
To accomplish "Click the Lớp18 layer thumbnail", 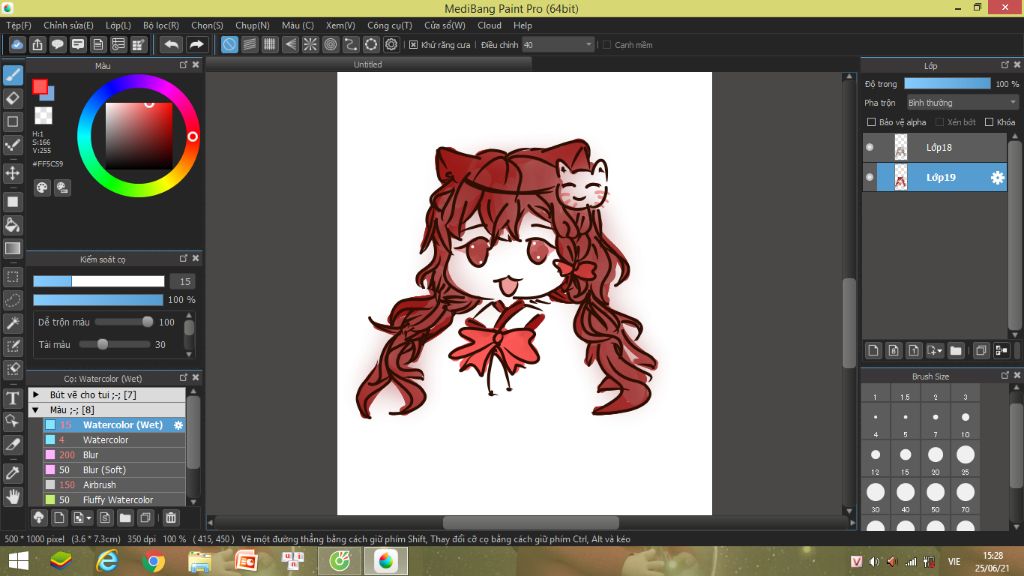I will point(901,147).
